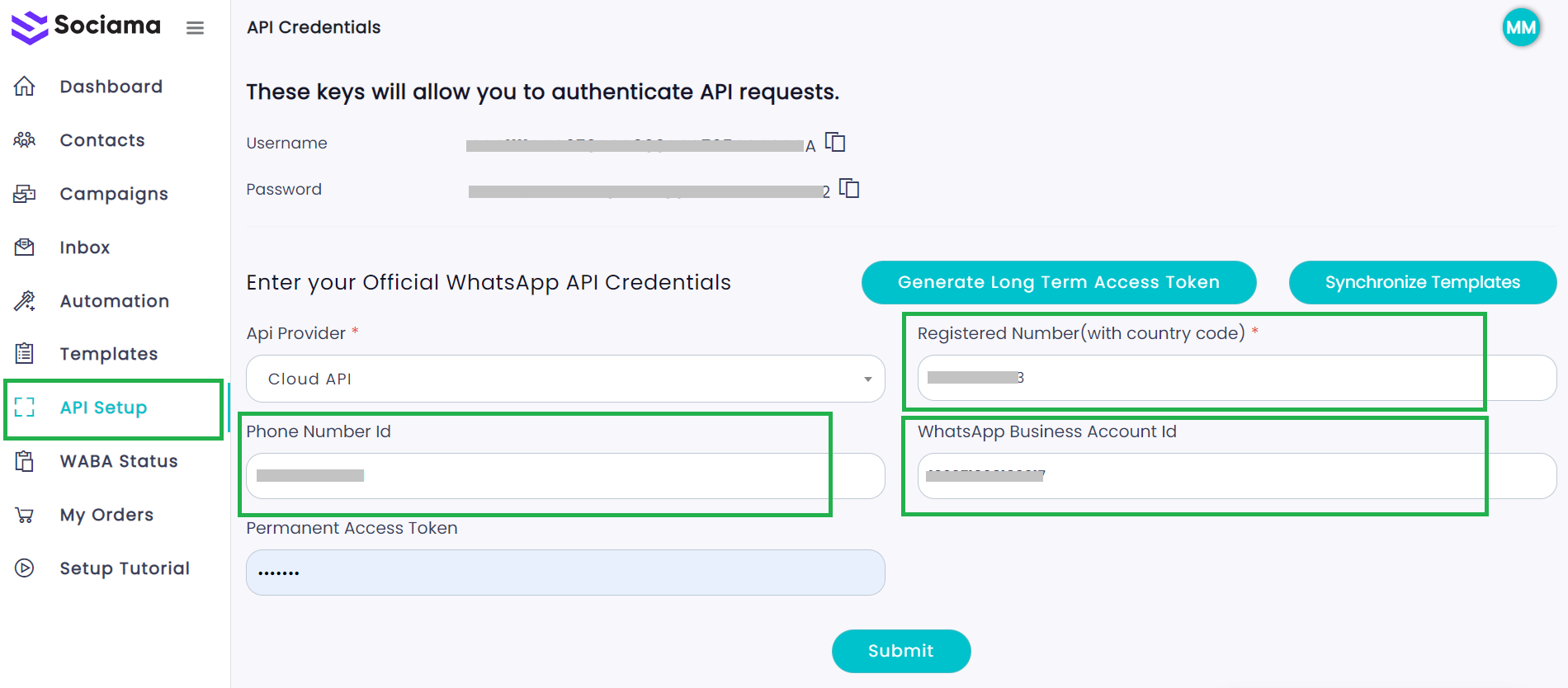Click the Inbox envelope icon
The width and height of the screenshot is (1568, 688).
tap(25, 247)
